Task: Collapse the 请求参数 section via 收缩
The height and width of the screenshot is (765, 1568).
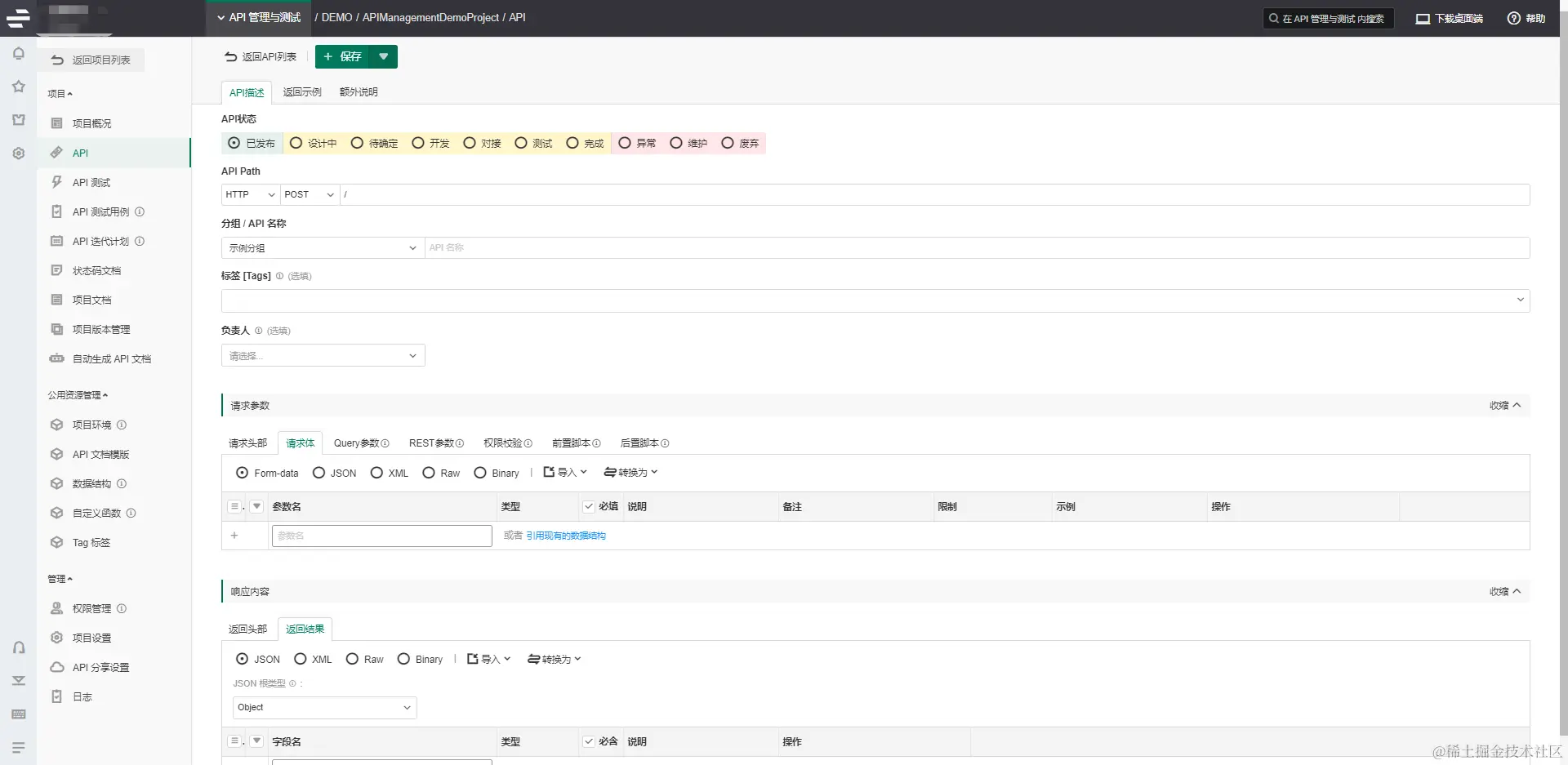Action: (x=1504, y=405)
